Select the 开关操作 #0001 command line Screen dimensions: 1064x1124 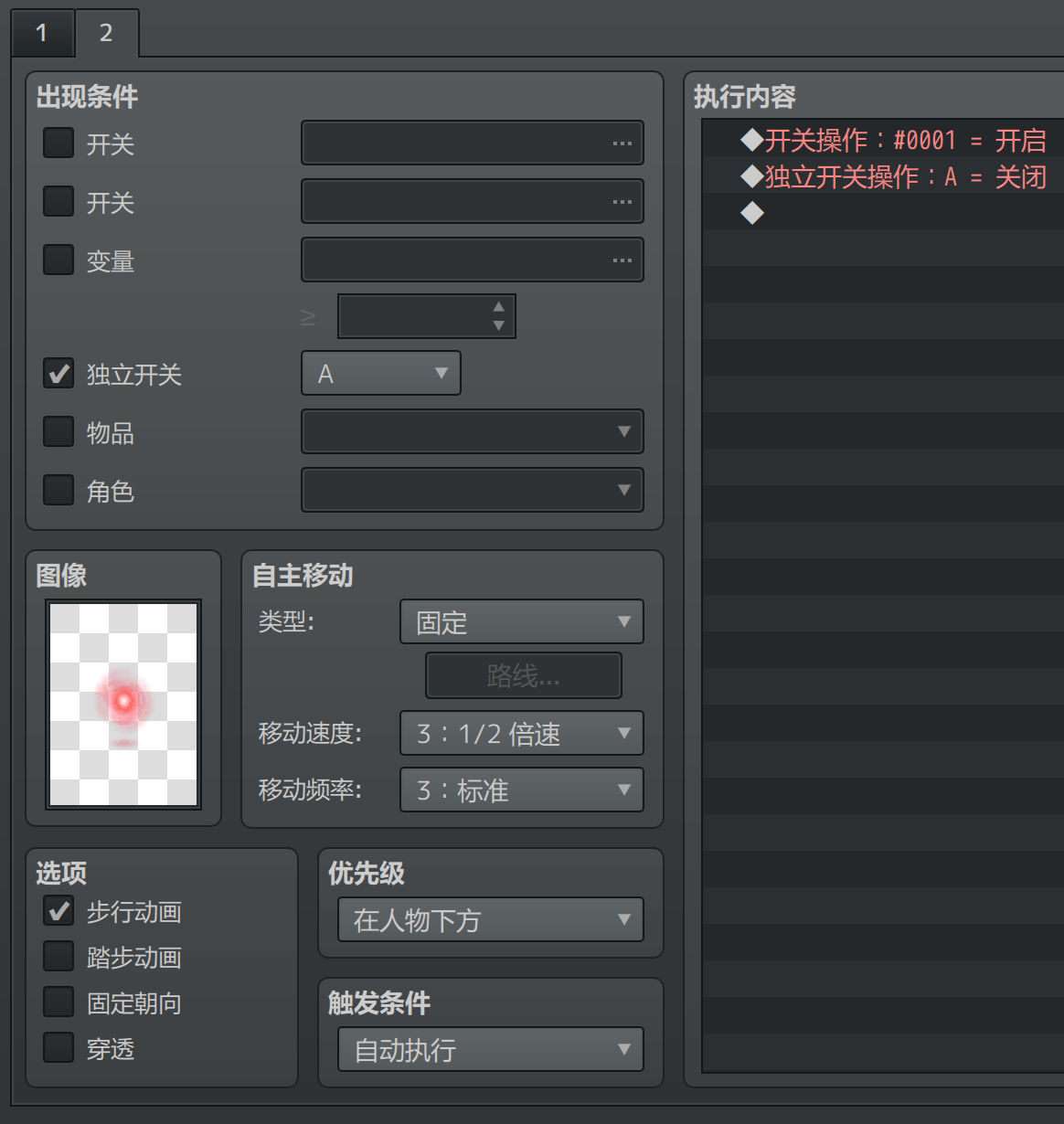tap(883, 140)
